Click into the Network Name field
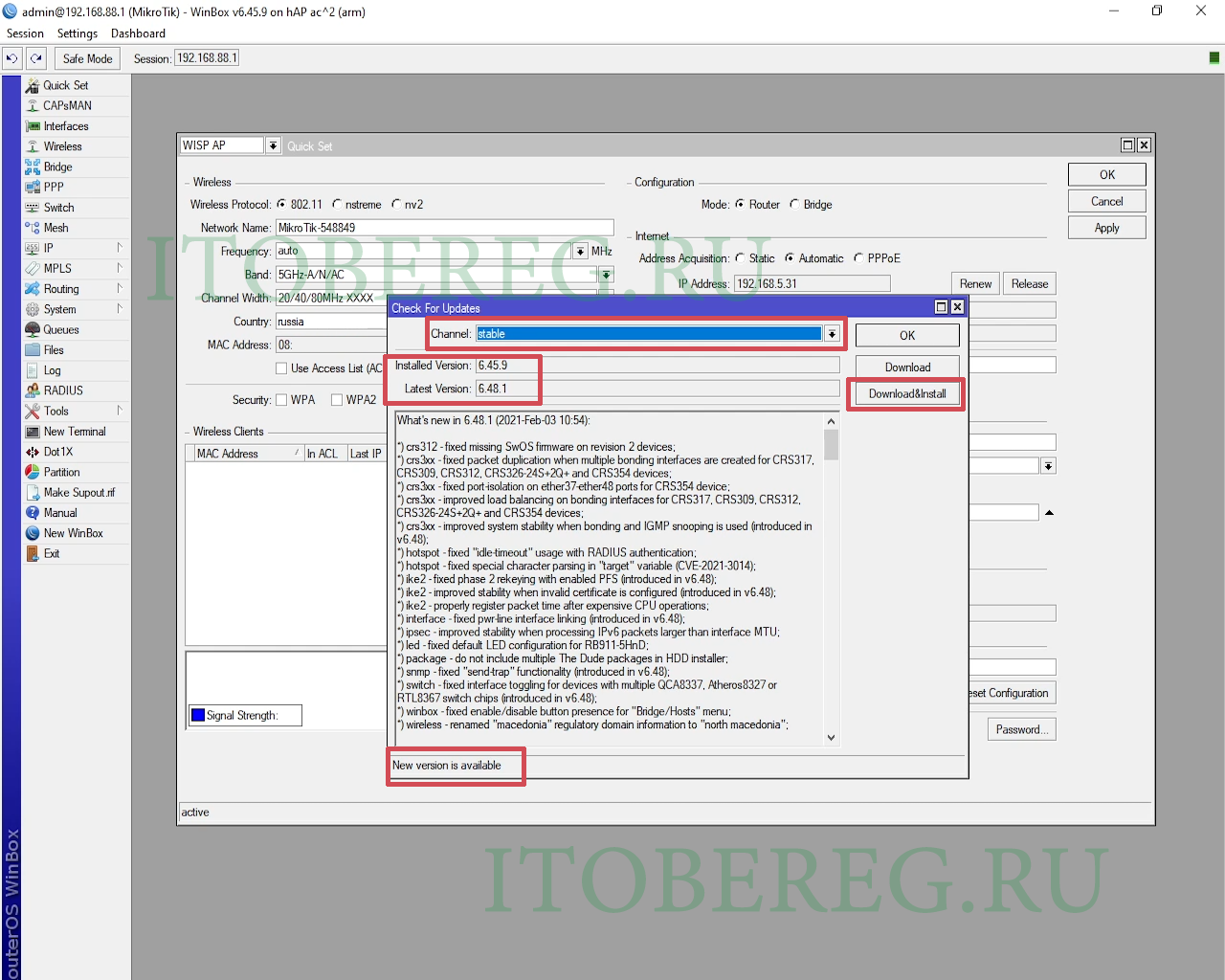 444,228
